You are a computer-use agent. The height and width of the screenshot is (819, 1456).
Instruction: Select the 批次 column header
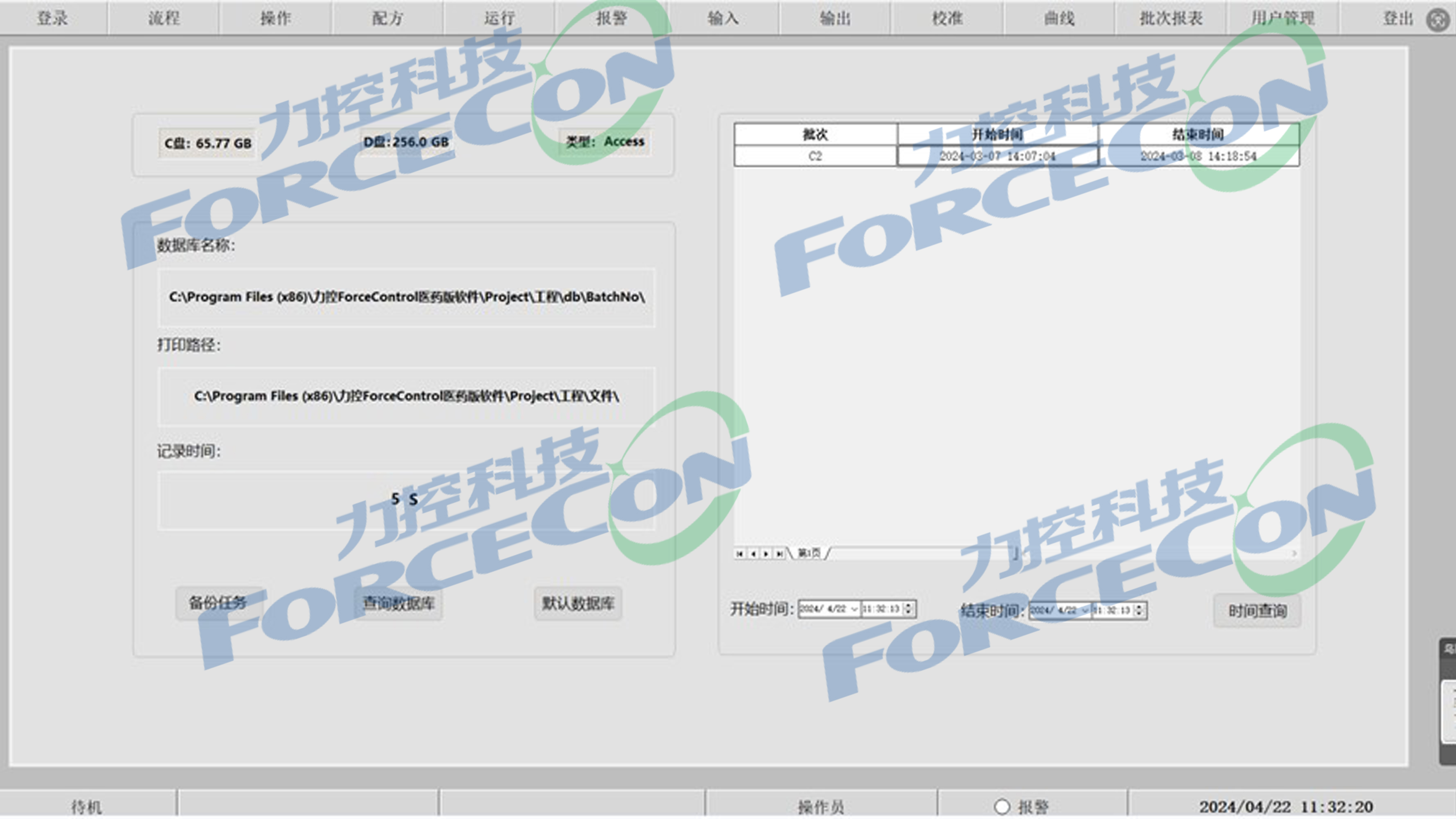(x=815, y=135)
